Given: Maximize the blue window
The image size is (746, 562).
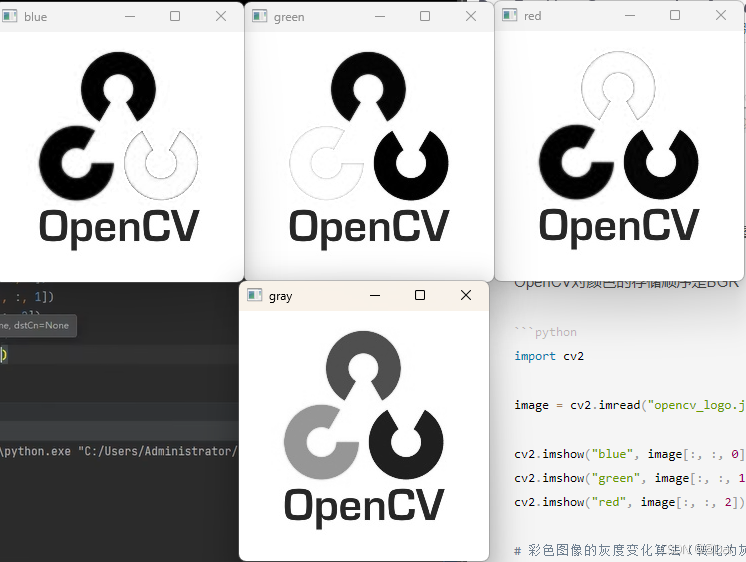Looking at the screenshot, I should (175, 16).
